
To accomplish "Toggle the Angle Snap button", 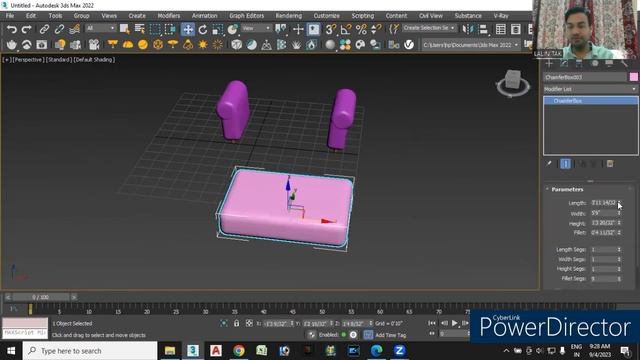I will click(346, 29).
